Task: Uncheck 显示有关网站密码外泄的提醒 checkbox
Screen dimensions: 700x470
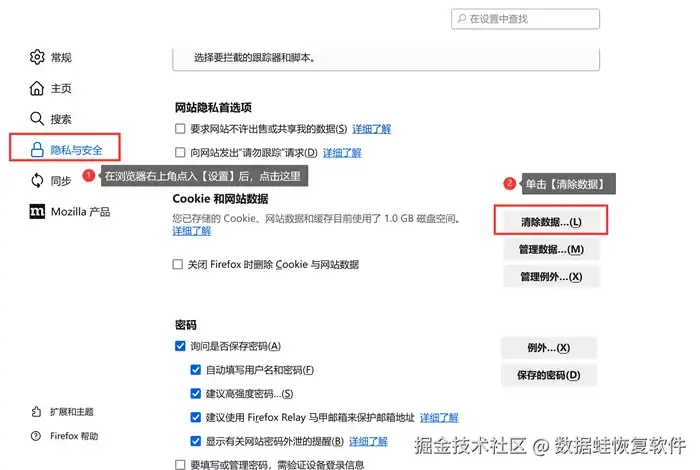Action: [x=196, y=441]
